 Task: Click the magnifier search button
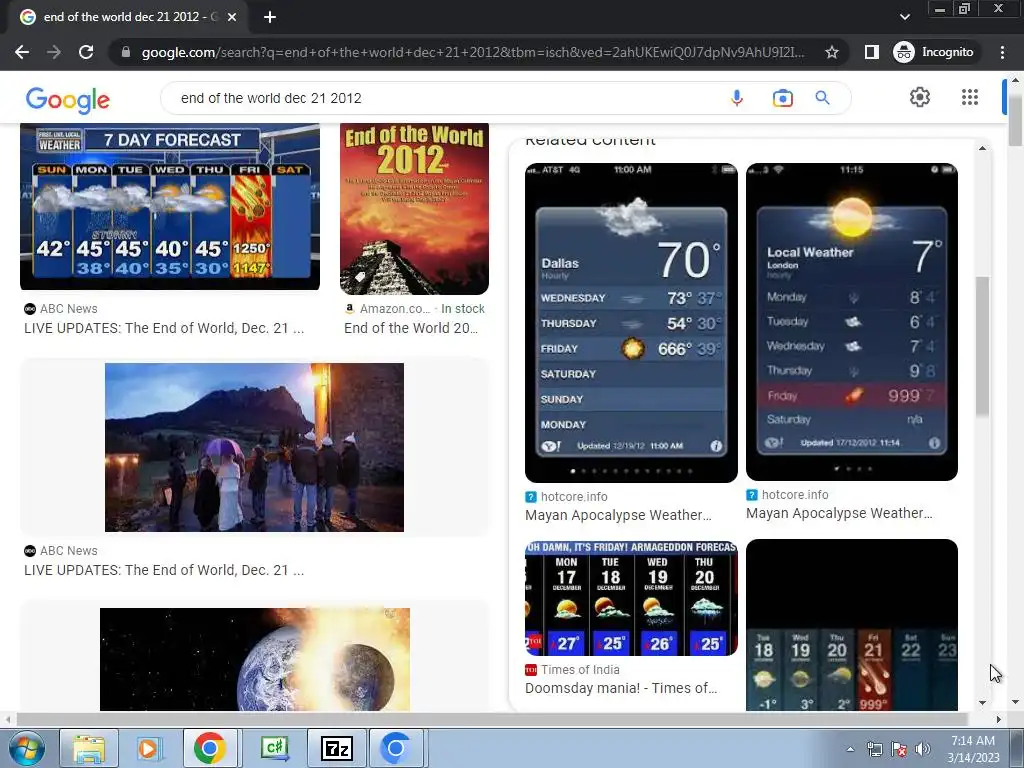pyautogui.click(x=823, y=98)
